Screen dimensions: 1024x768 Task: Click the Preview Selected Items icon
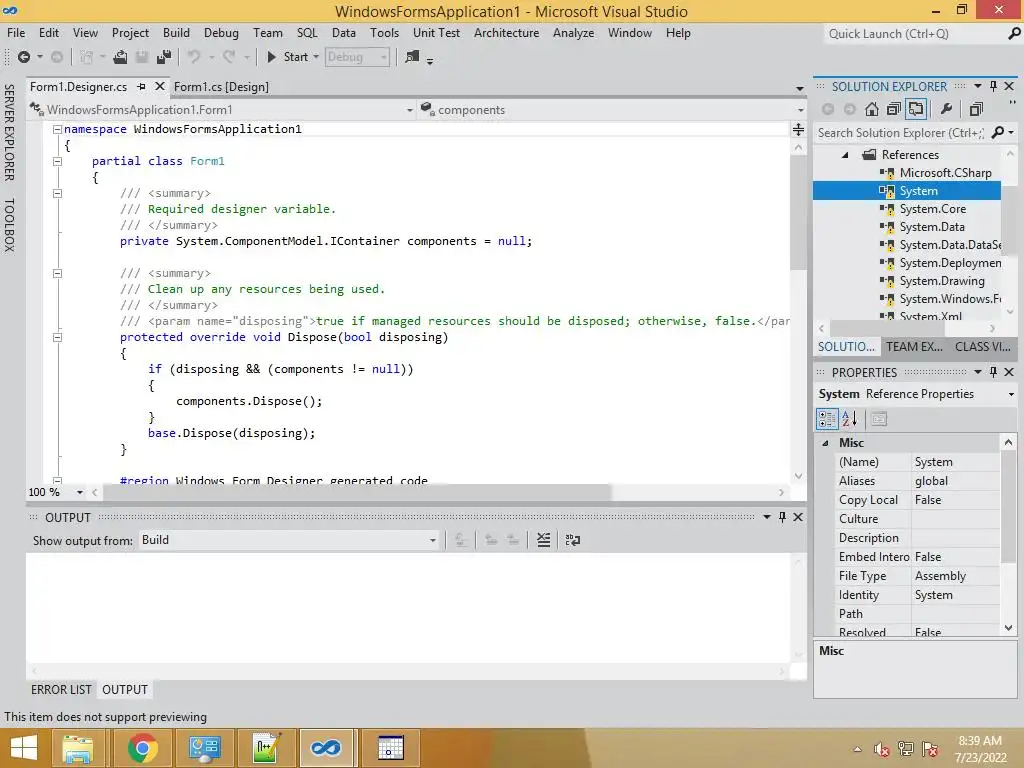click(x=976, y=109)
